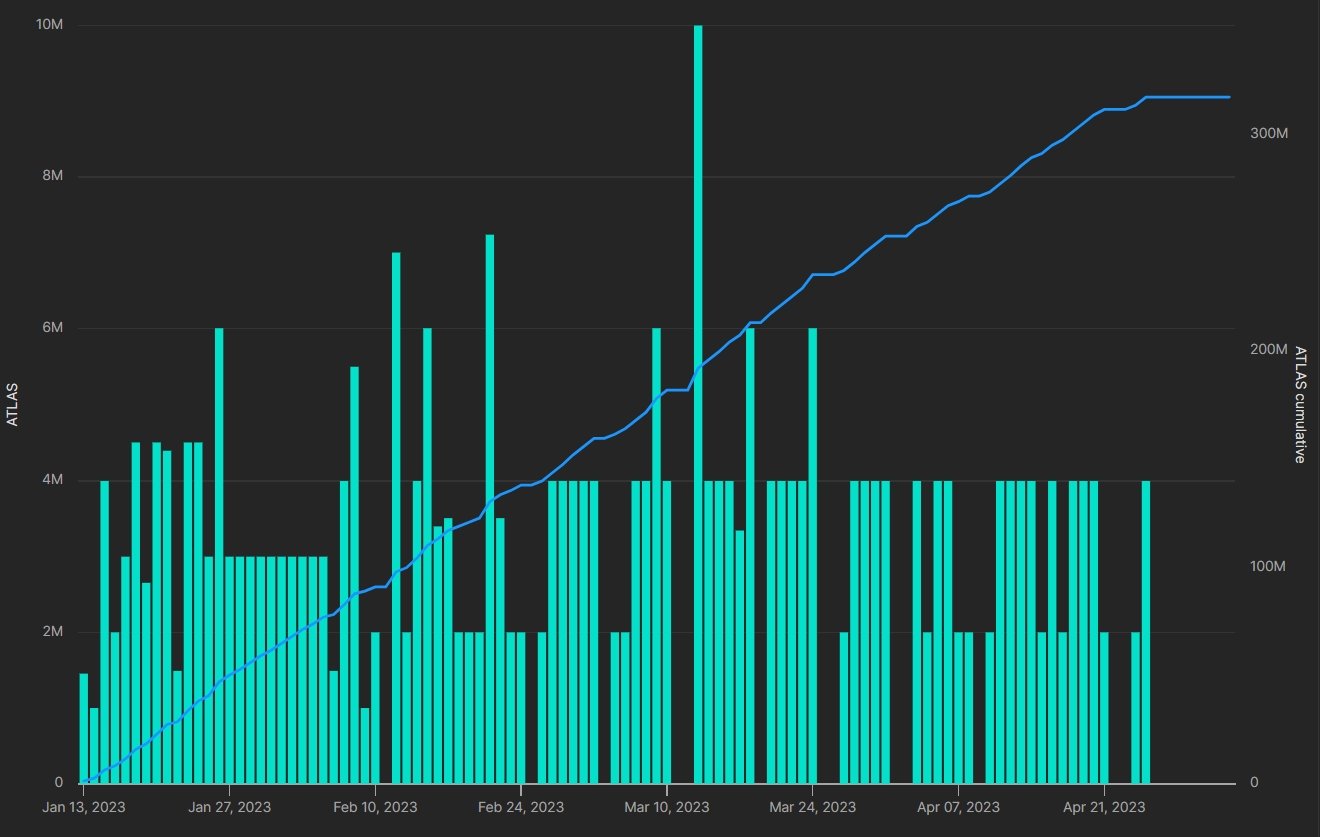Click the '300M' right axis label

click(x=1266, y=133)
